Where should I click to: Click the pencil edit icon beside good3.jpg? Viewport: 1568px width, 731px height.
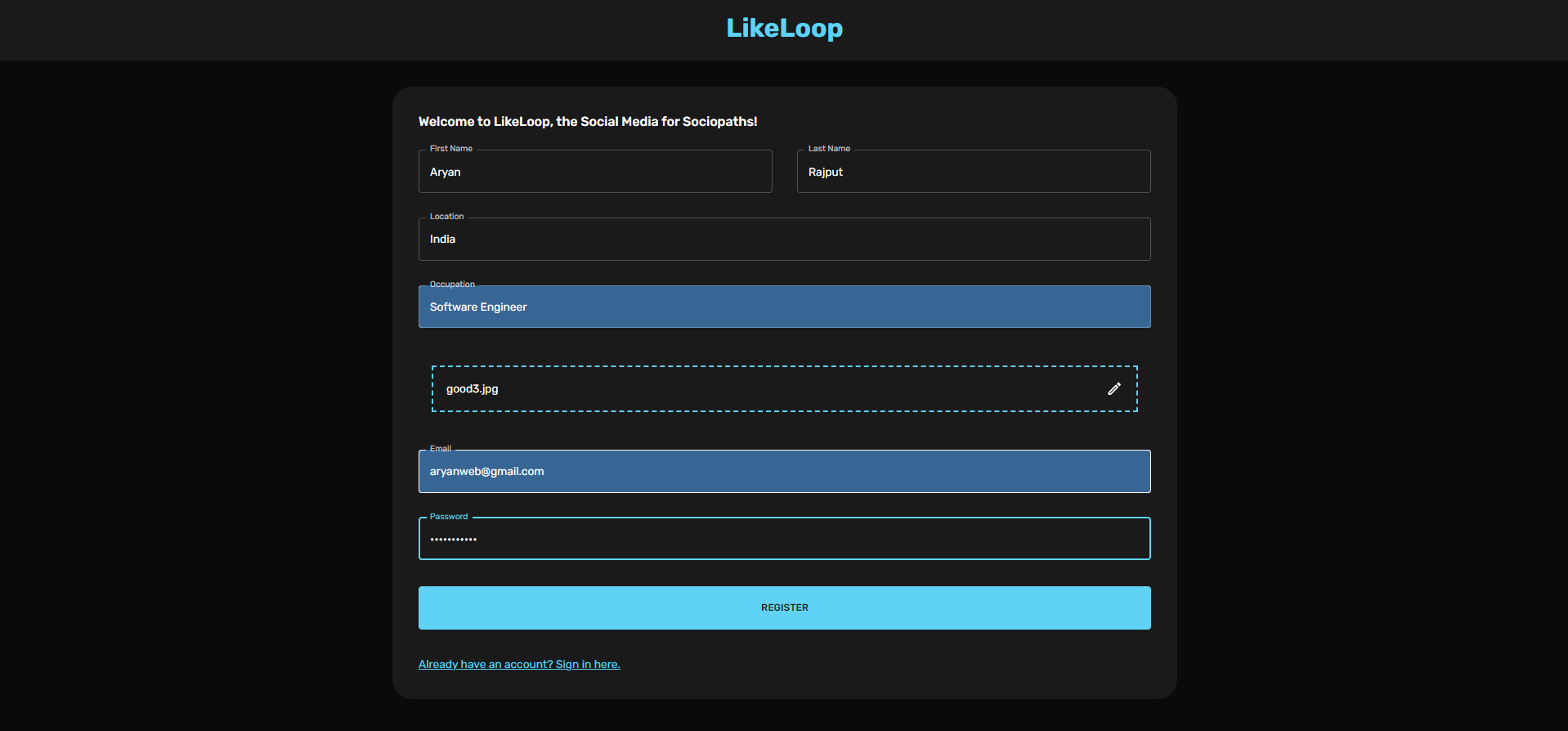pos(1113,389)
